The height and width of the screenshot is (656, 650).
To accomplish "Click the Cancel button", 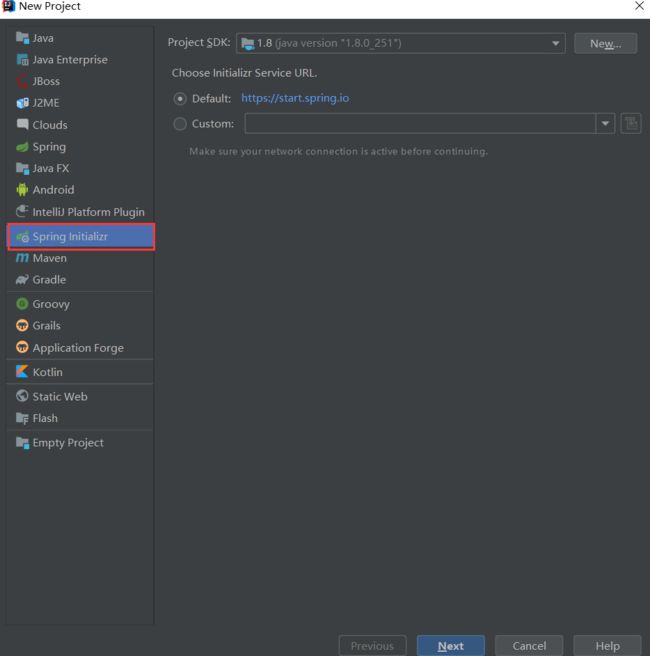I will (x=529, y=646).
